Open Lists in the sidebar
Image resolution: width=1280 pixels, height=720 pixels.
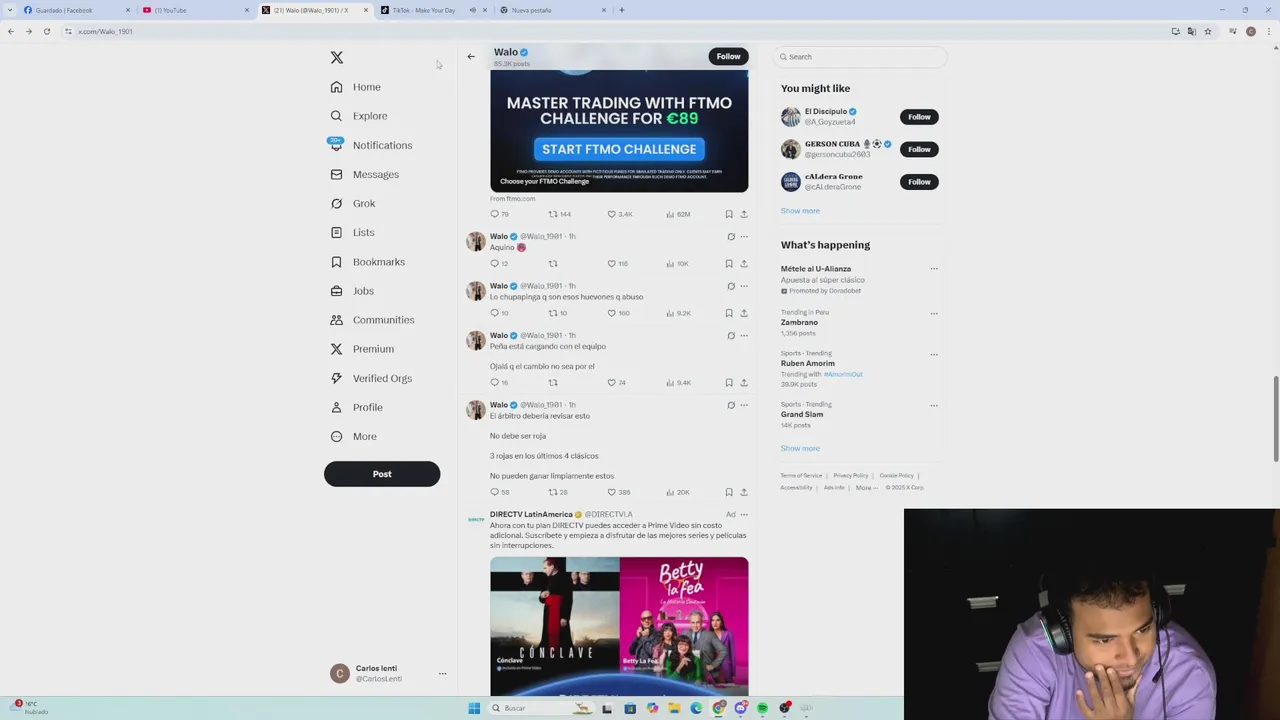[x=352, y=232]
